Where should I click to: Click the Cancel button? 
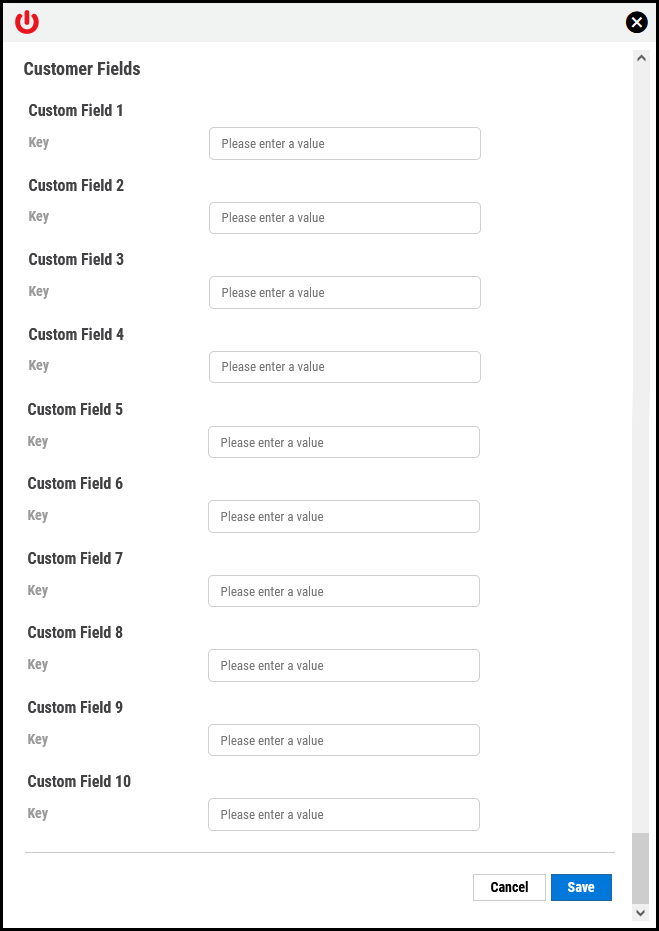[509, 887]
